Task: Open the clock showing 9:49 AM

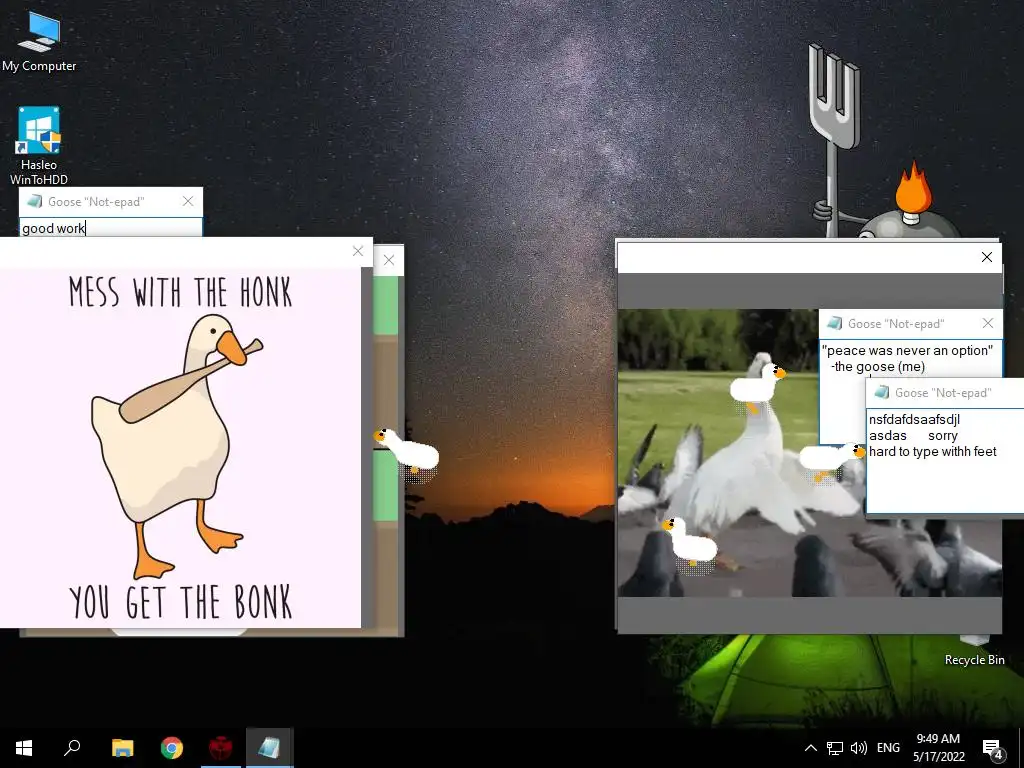Action: coord(938,739)
